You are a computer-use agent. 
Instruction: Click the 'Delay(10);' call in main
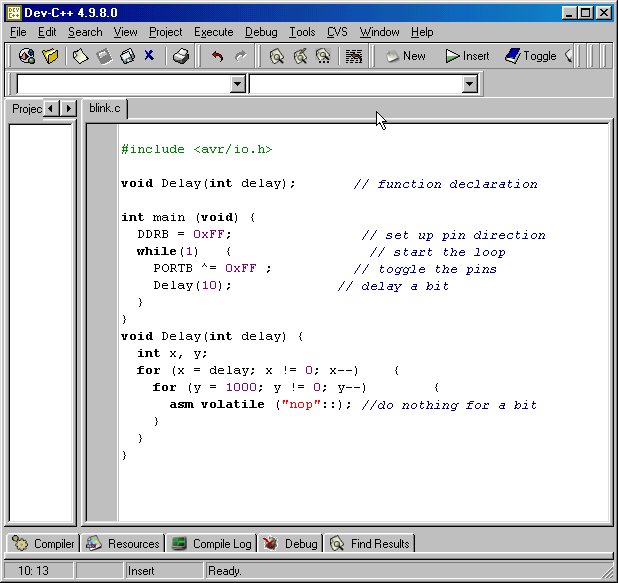tap(192, 285)
